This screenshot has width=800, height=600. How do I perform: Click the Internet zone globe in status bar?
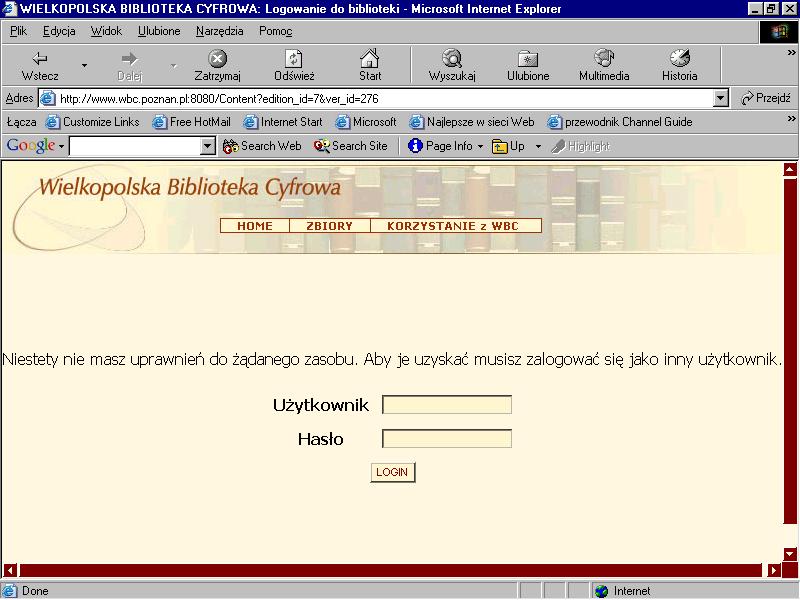coord(602,591)
